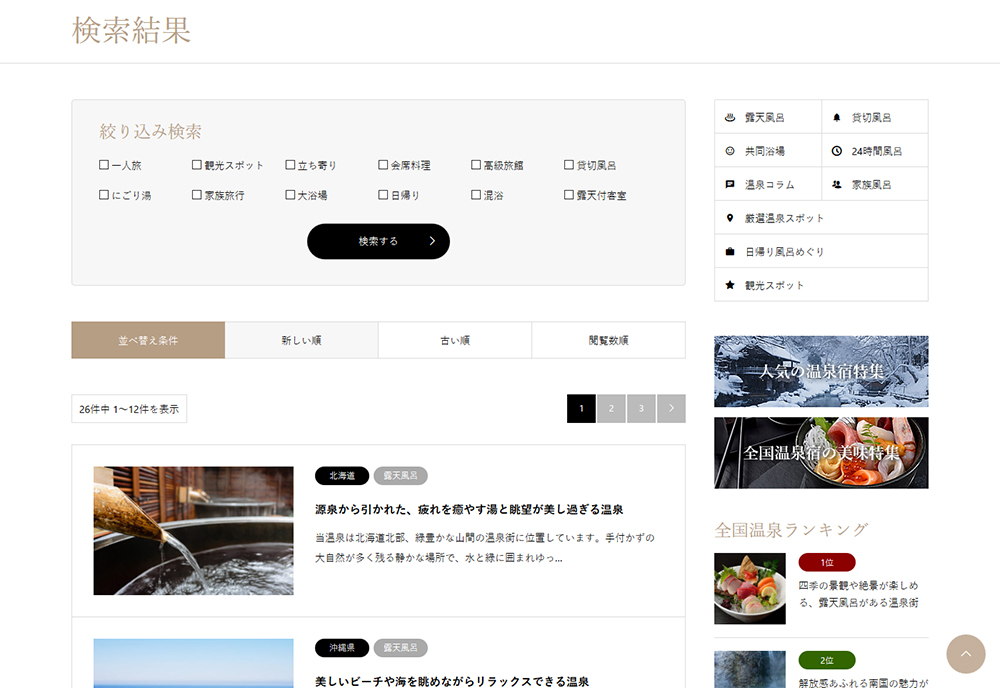
Task: Open ranking entry 解放感あふれる南国の魅力が
Action: point(864,682)
